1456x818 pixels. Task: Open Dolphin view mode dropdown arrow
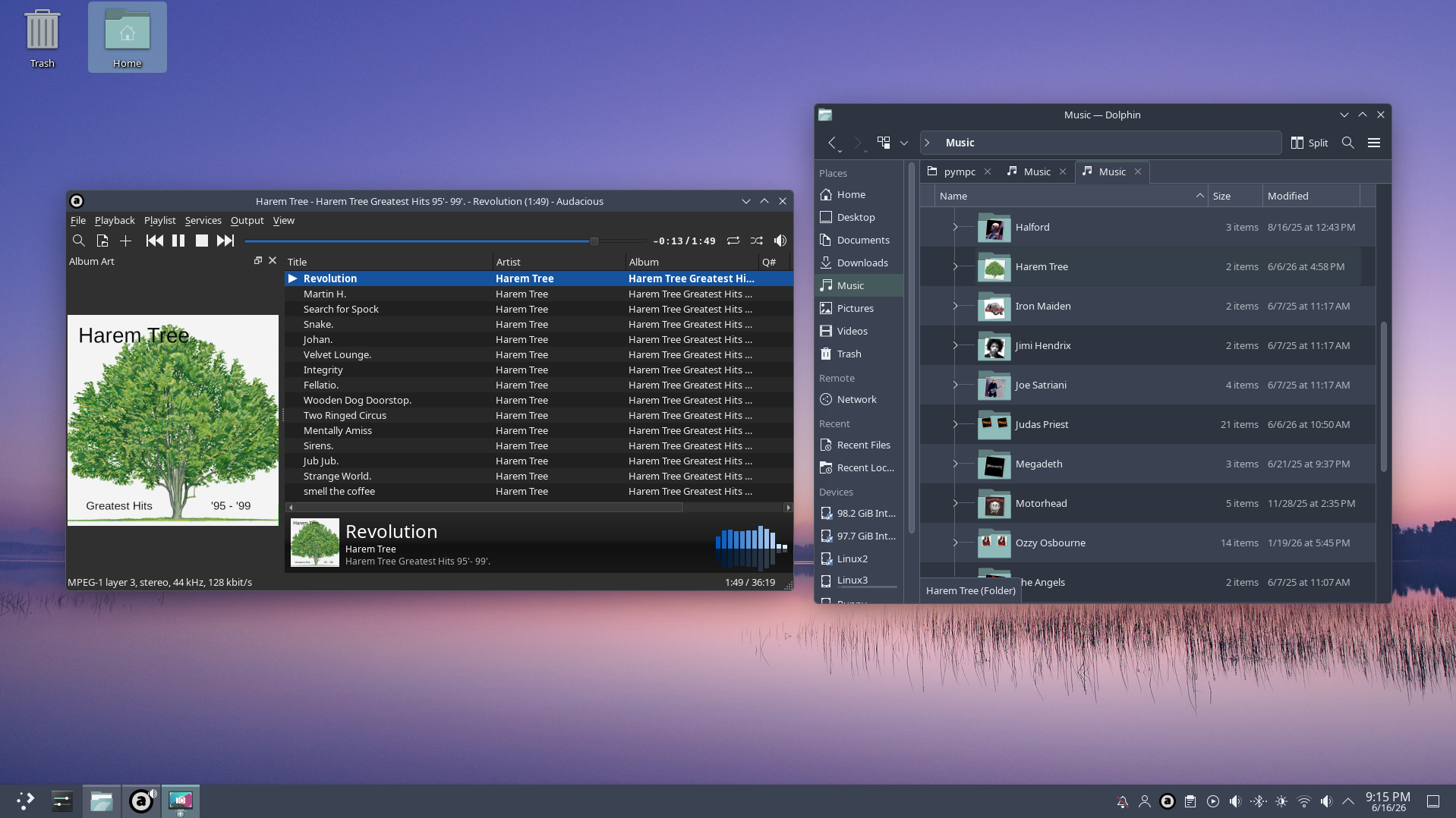[x=904, y=143]
